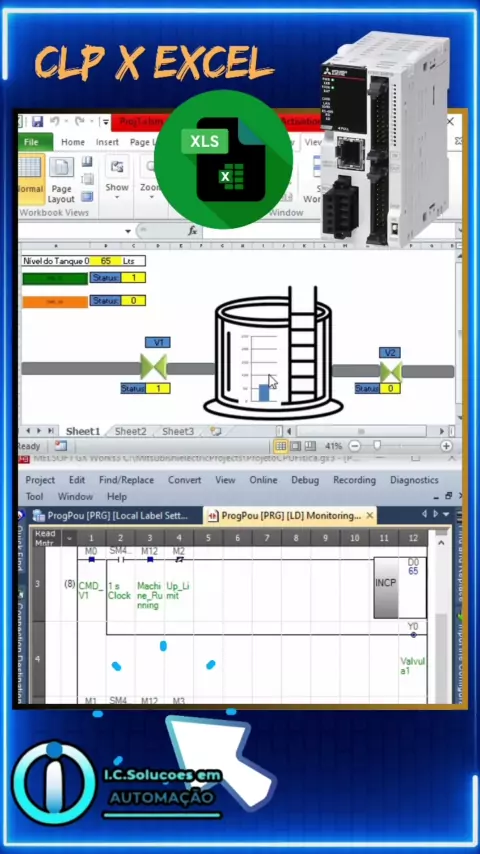Click the insert new sheet tab icon

[216, 431]
